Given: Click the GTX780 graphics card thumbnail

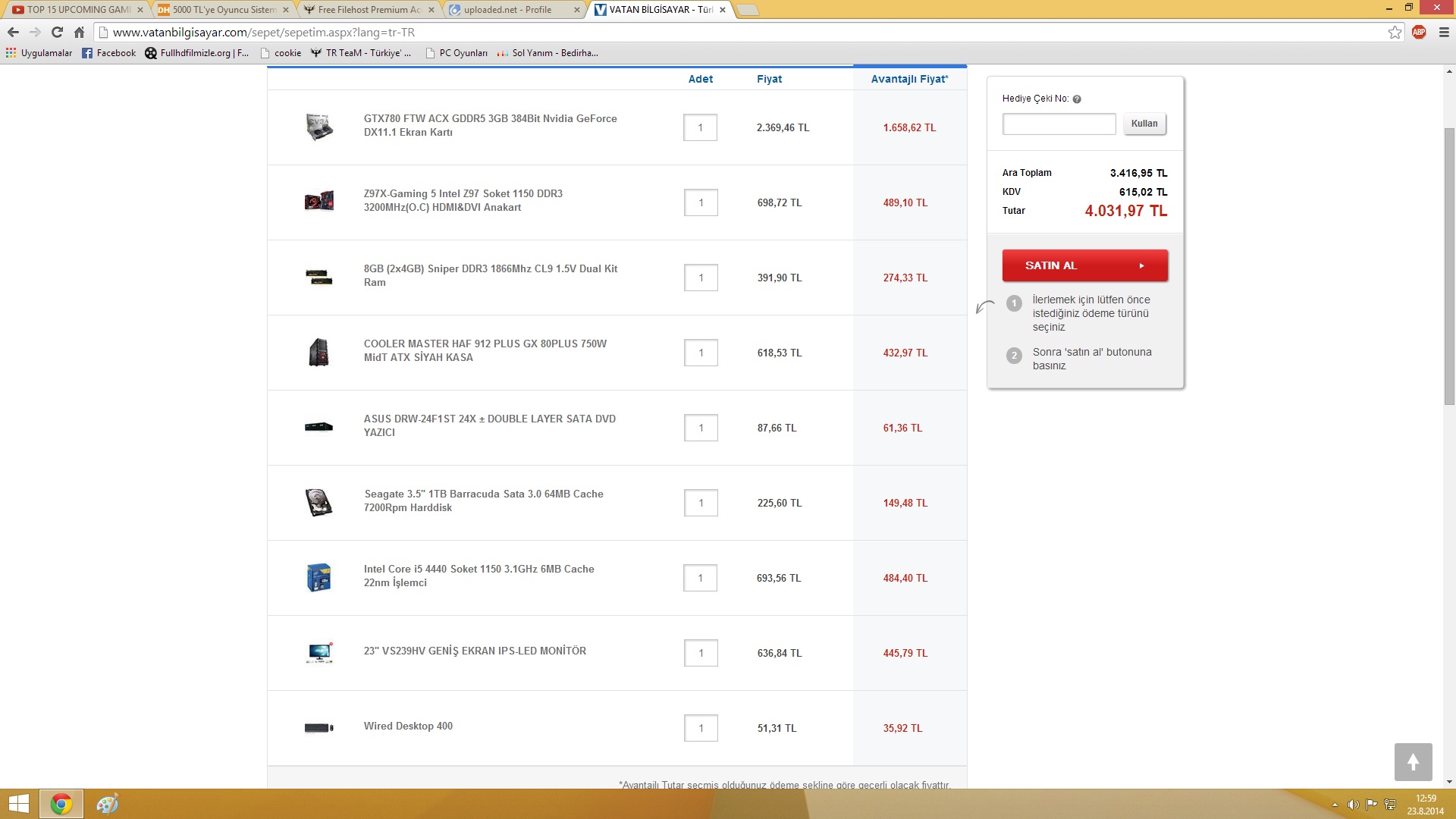Looking at the screenshot, I should coord(318,127).
